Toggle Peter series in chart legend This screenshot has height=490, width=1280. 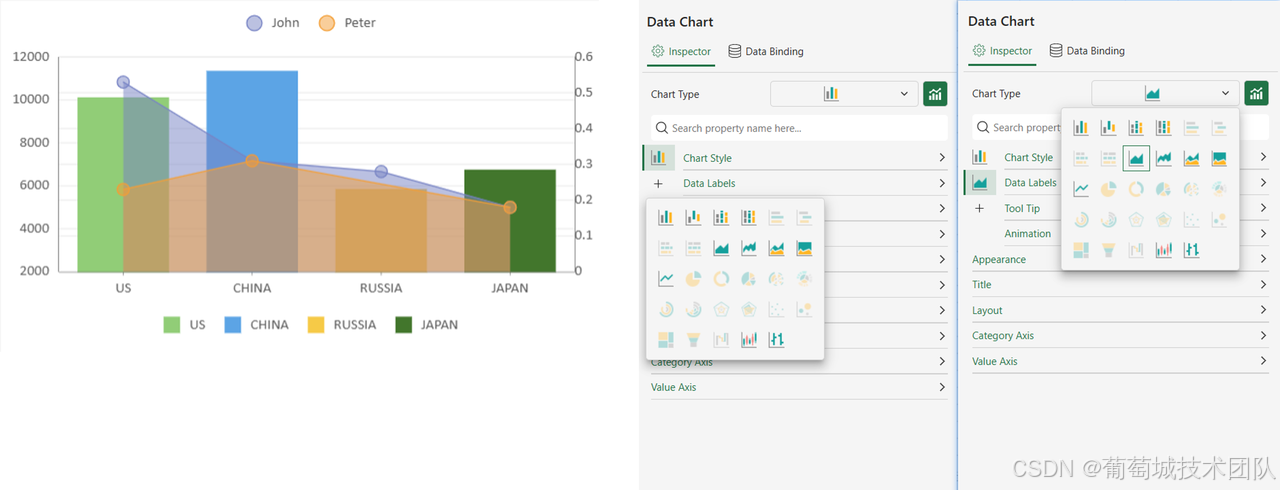[x=347, y=22]
